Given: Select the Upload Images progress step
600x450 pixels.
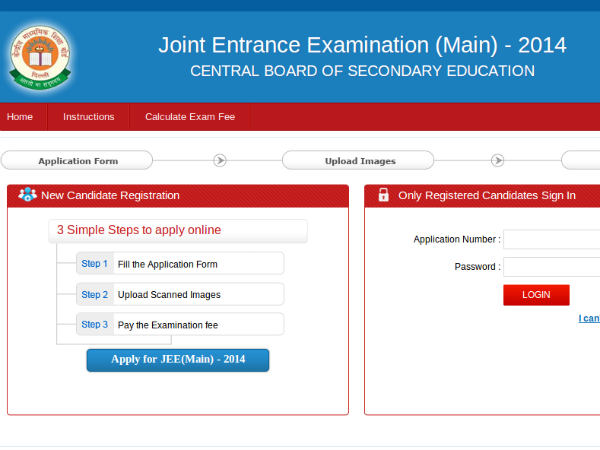Looking at the screenshot, I should (x=359, y=160).
